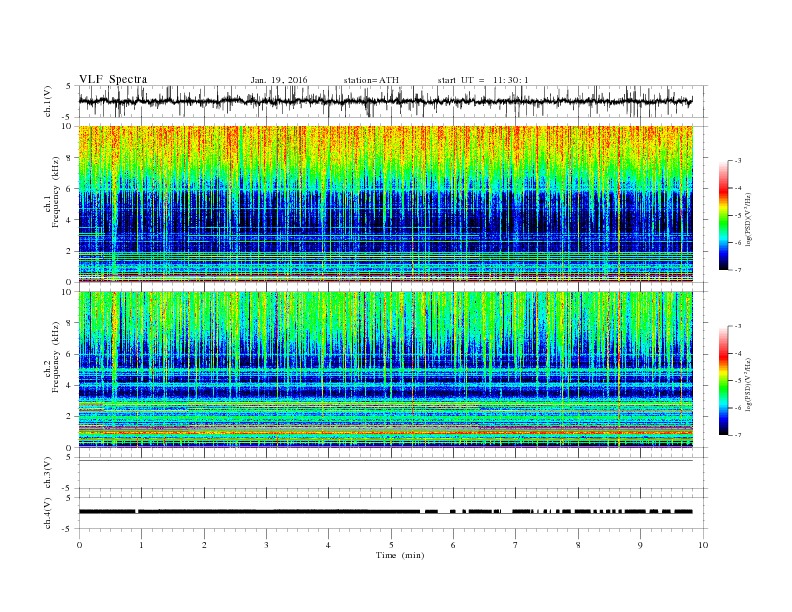Click the "3" tick label on time axis
792x612 pixels.
[x=266, y=545]
